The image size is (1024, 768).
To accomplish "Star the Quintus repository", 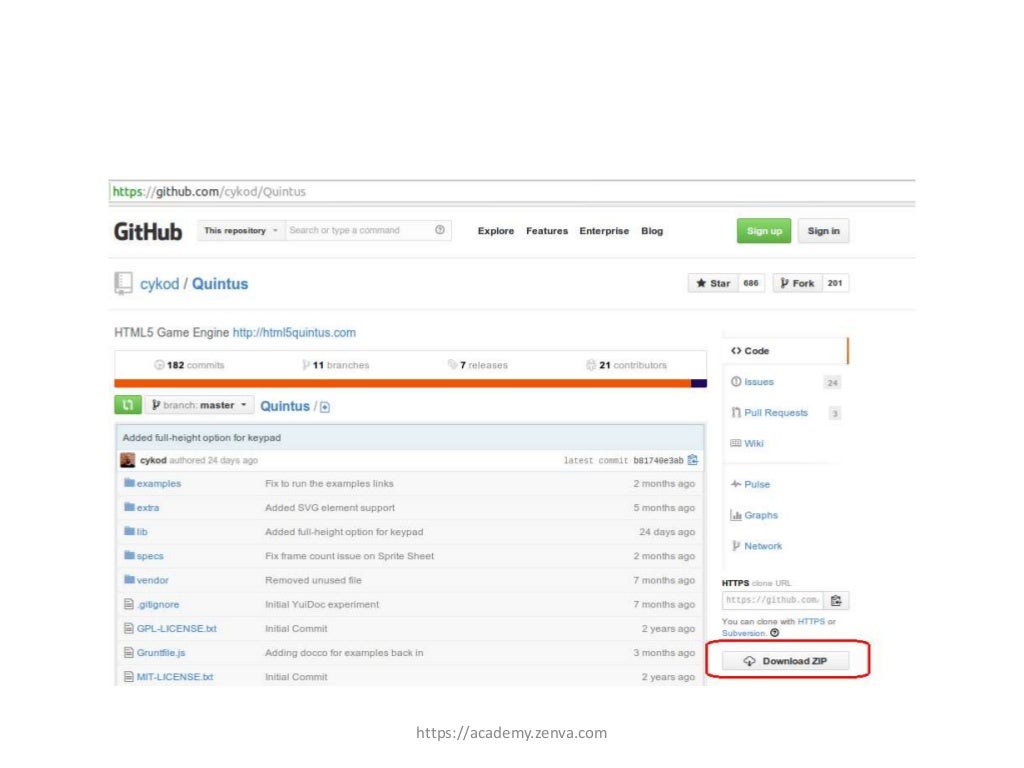I will (x=713, y=283).
